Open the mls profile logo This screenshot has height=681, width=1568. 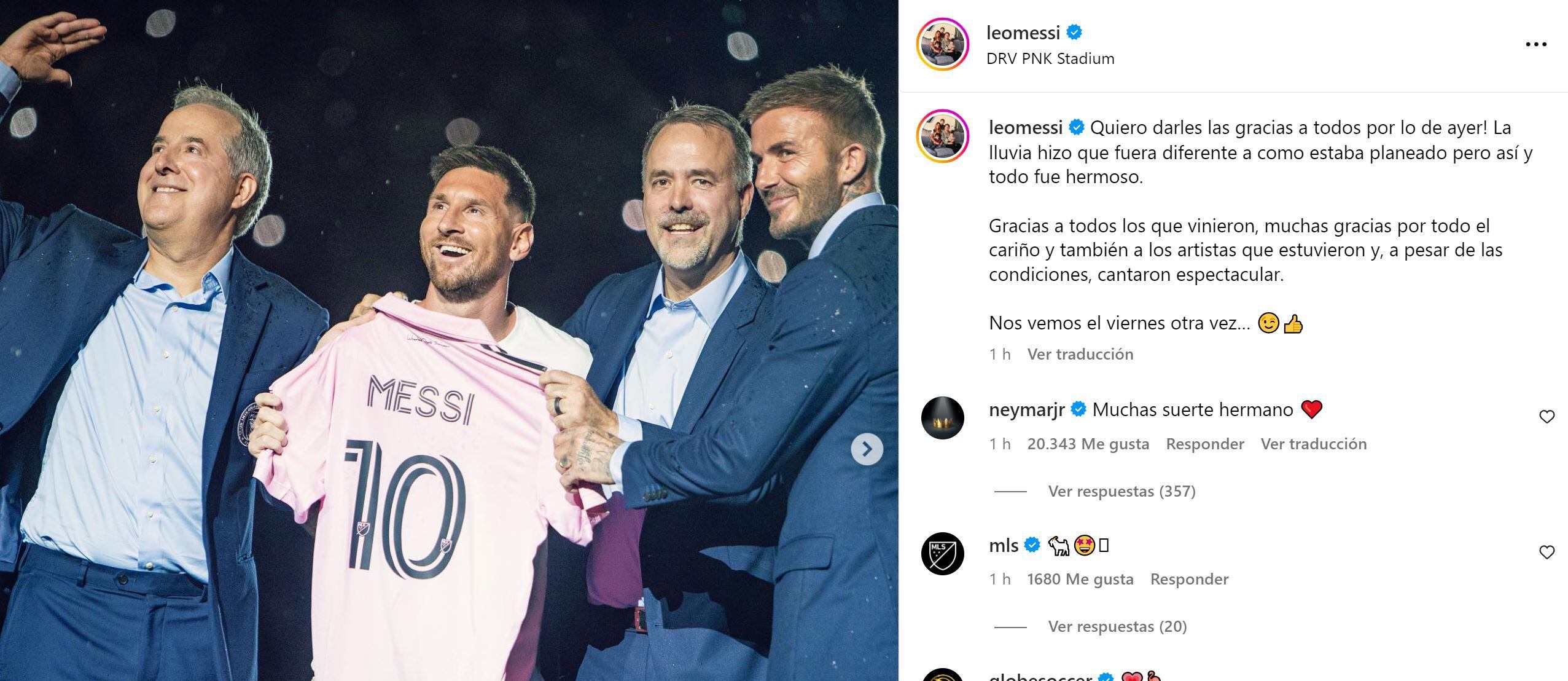[942, 553]
